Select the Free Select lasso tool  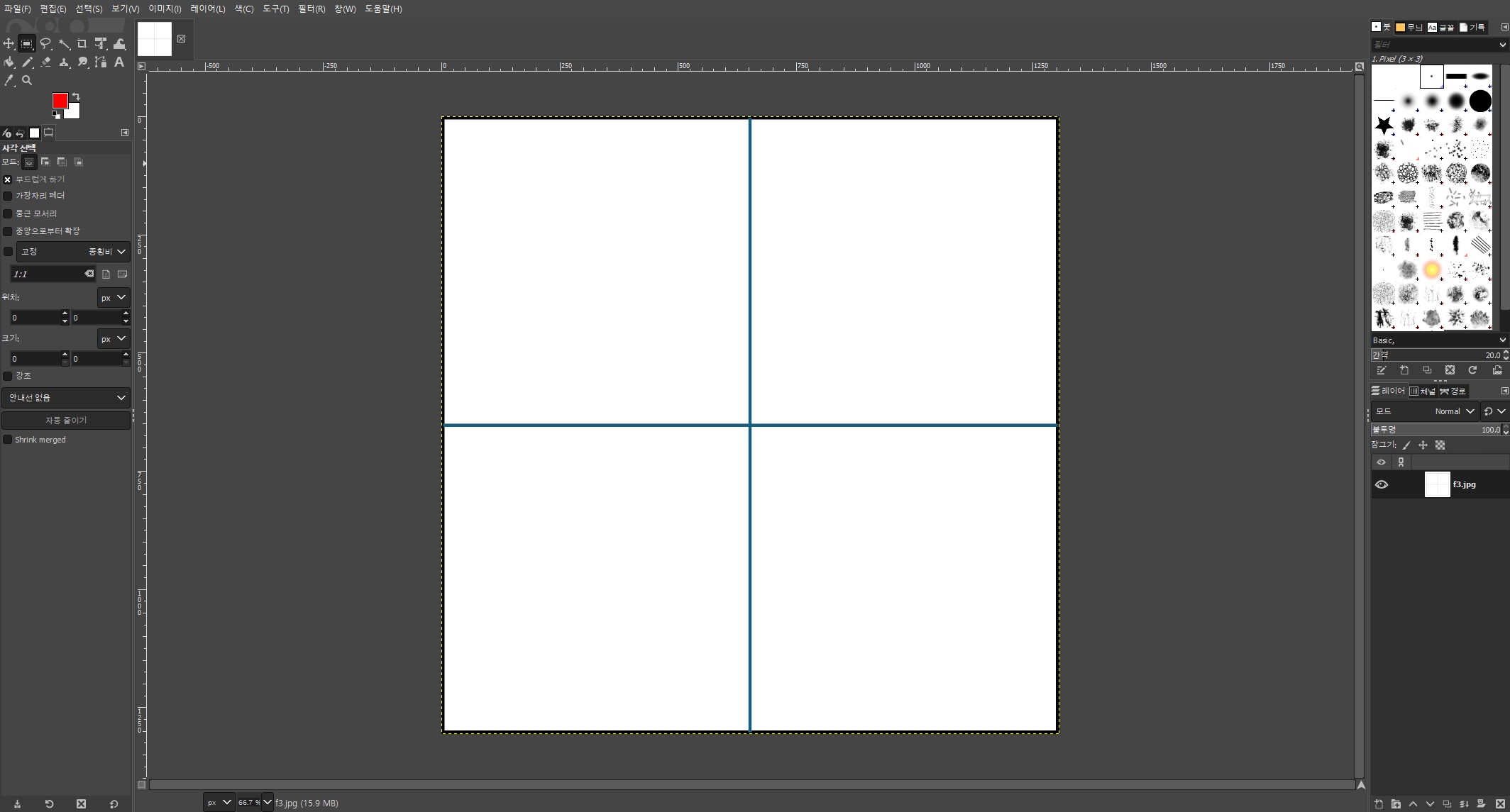tap(45, 44)
